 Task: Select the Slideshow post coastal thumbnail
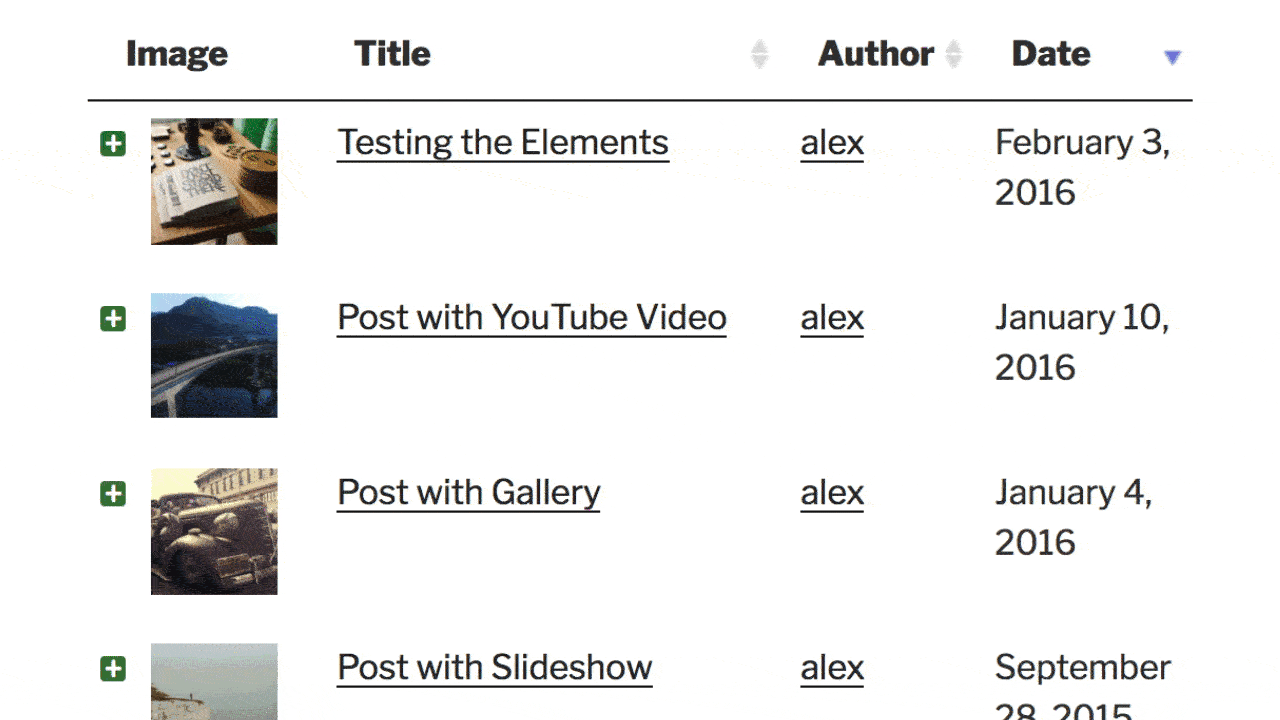(214, 681)
